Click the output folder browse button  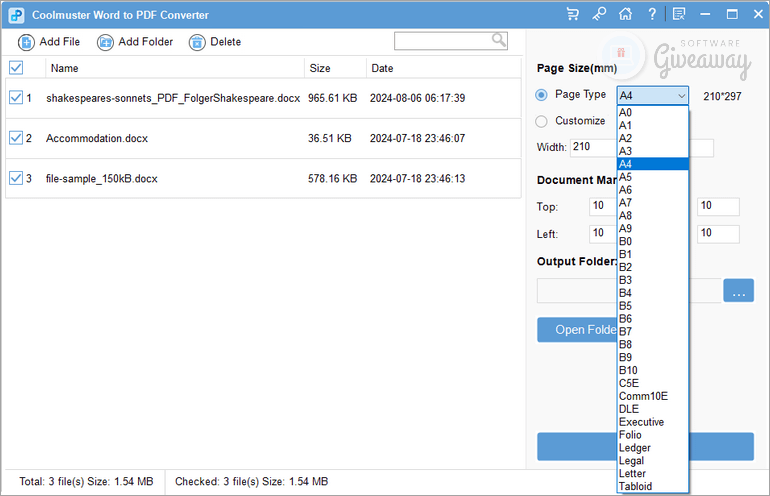click(738, 290)
